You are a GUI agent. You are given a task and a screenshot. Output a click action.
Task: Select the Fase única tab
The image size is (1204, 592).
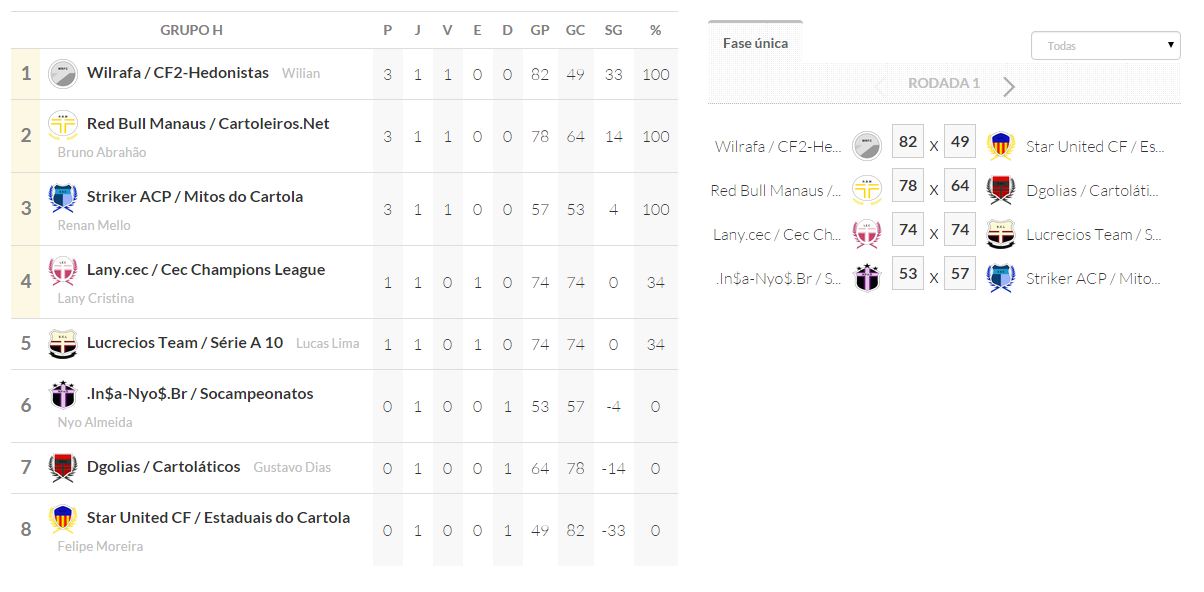755,43
